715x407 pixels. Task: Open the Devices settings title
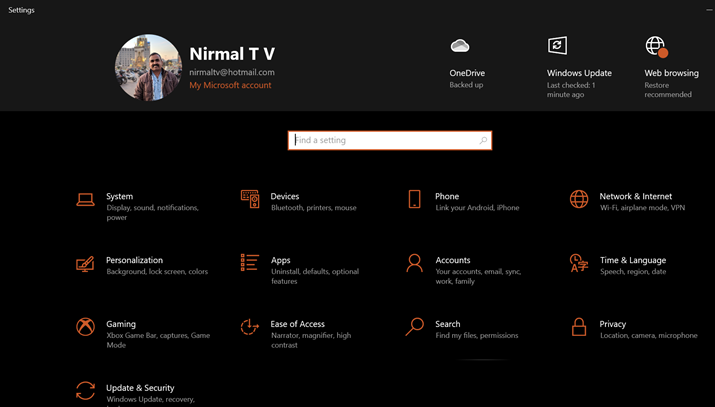285,196
